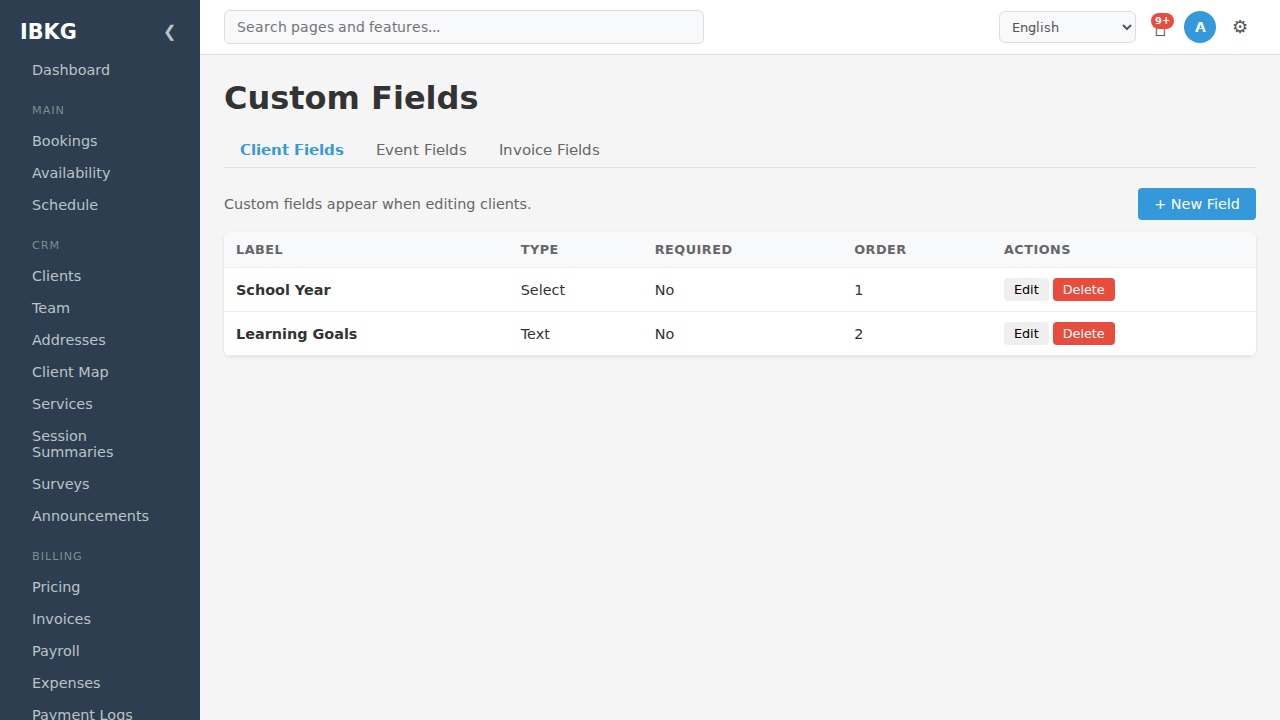Create a field with + New Field
This screenshot has height=720, width=1280.
pos(1197,204)
